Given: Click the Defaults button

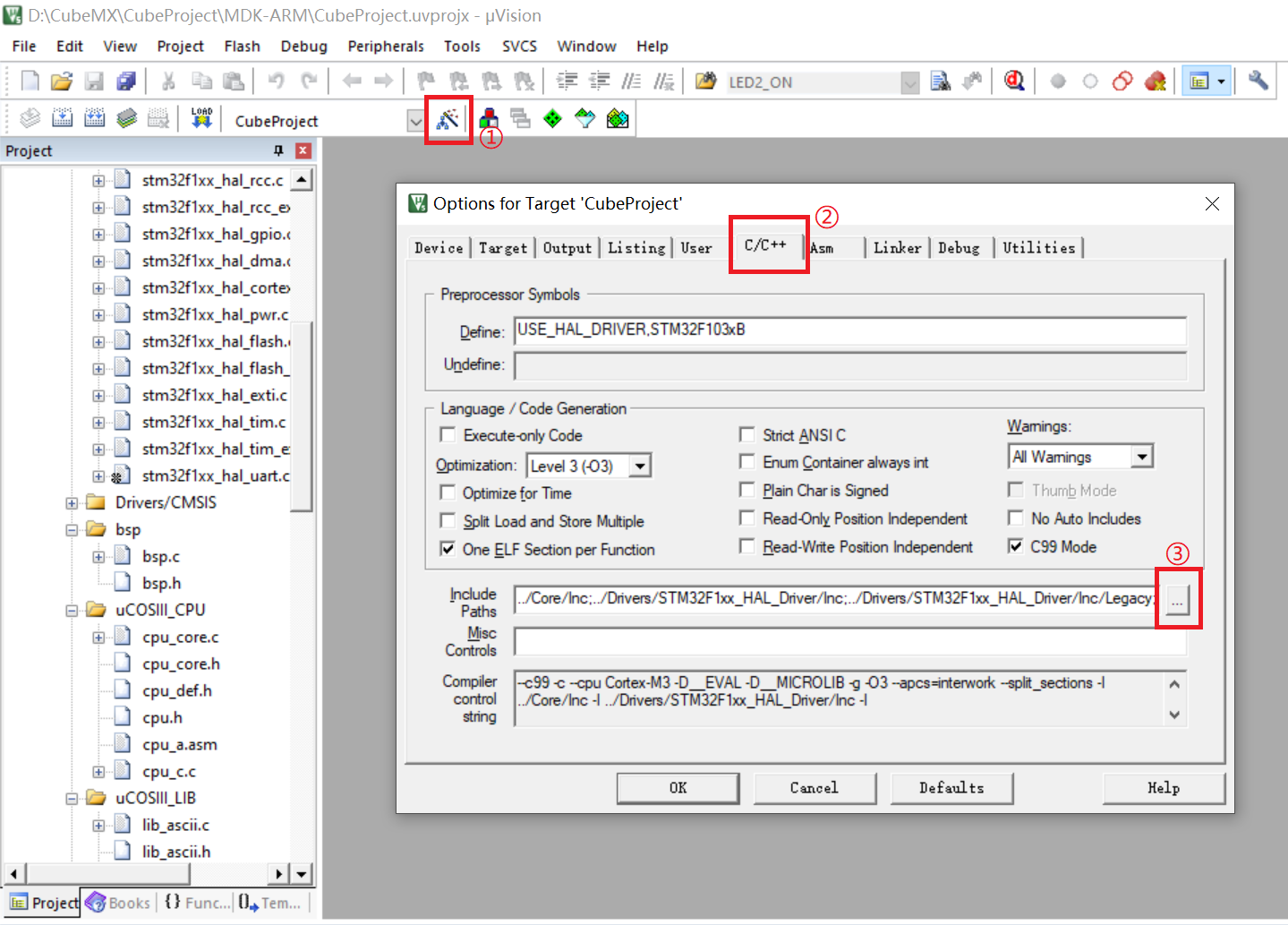Looking at the screenshot, I should 951,788.
